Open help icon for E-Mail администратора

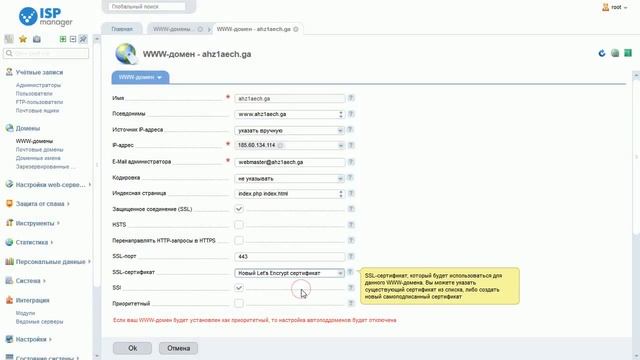tap(351, 162)
